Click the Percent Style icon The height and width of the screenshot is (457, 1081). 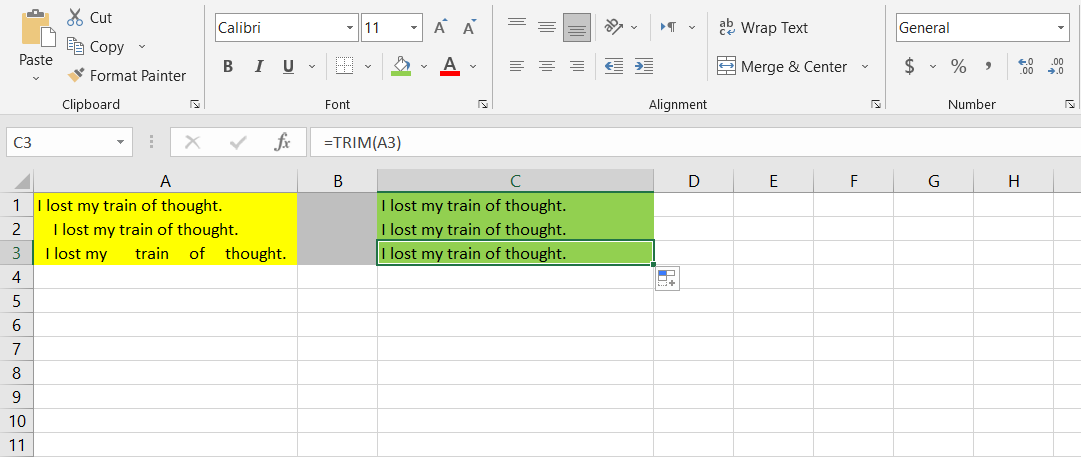pos(958,67)
